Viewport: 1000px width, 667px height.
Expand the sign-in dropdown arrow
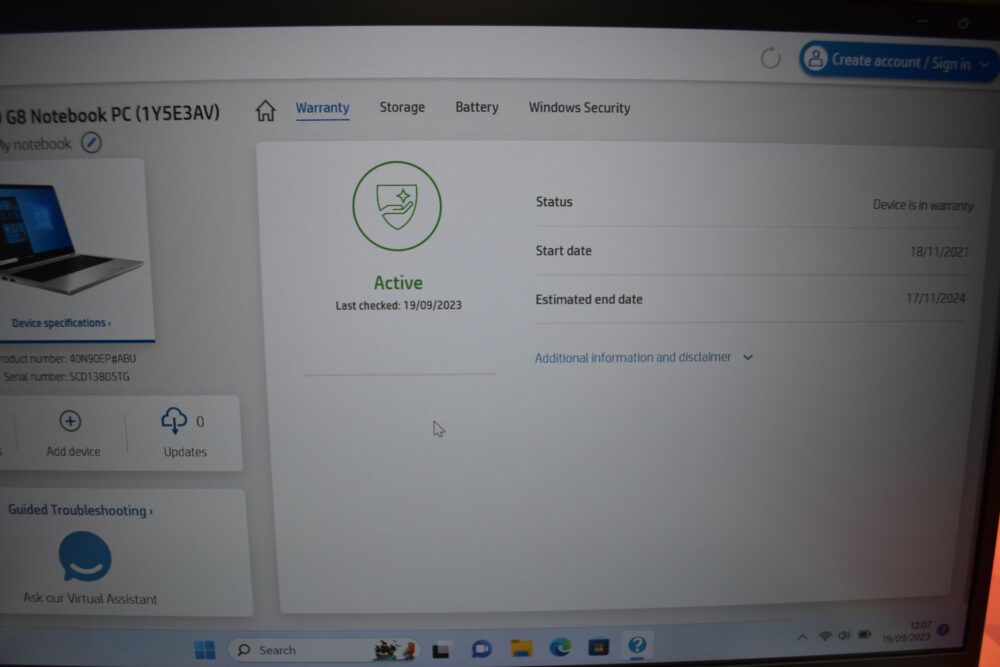(984, 64)
